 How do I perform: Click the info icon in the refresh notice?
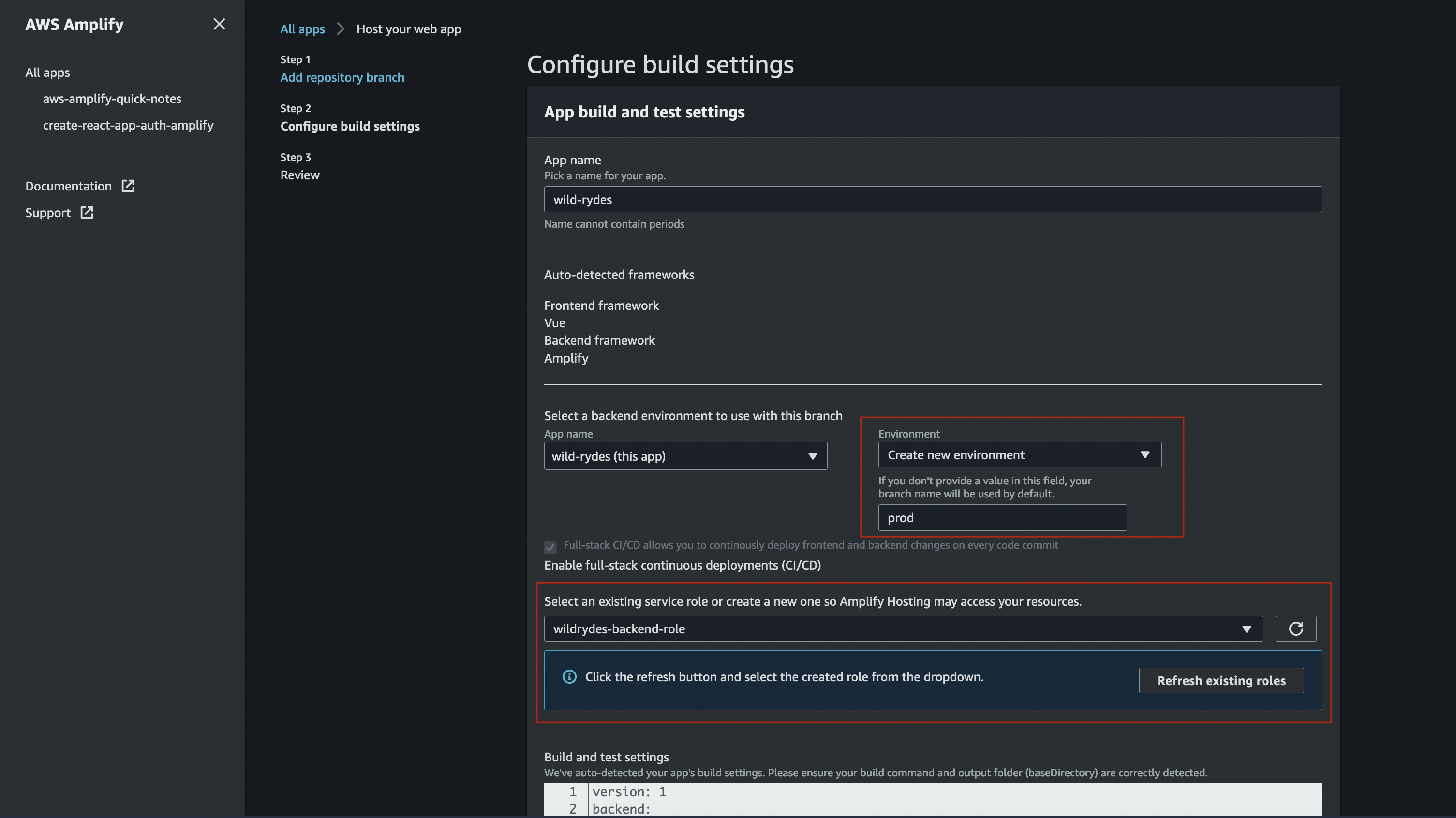pos(569,677)
